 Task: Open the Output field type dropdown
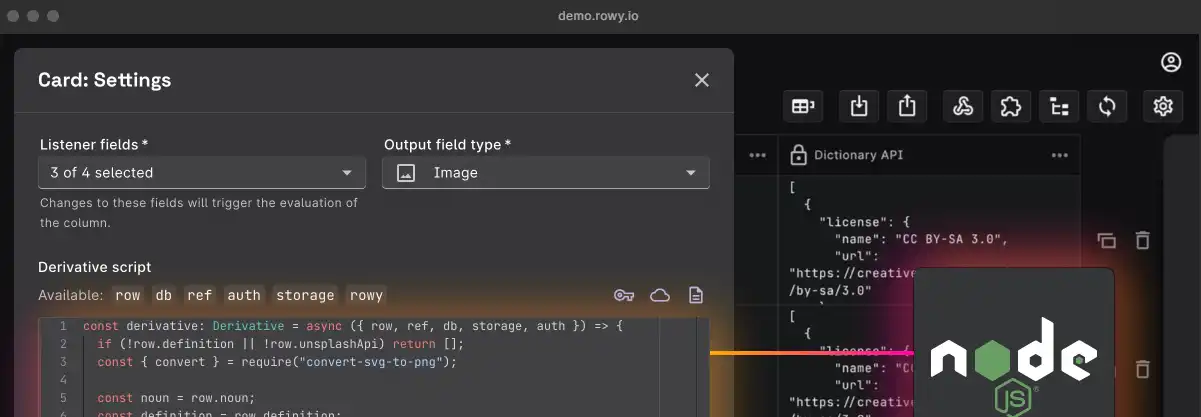coord(546,173)
